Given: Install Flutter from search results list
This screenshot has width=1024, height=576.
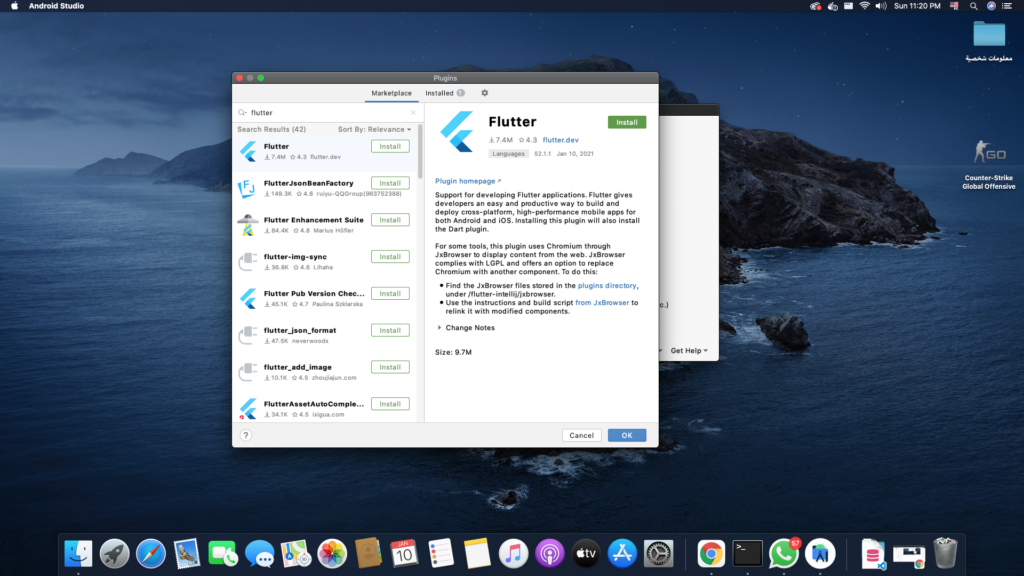Looking at the screenshot, I should click(390, 146).
